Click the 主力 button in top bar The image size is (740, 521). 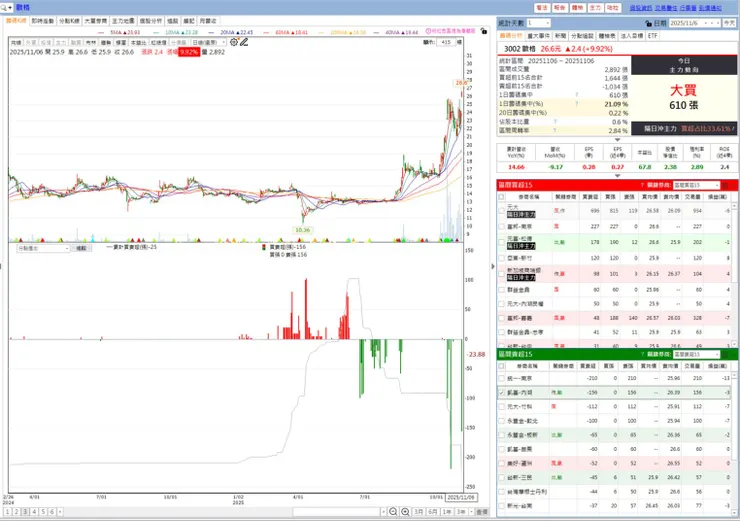coord(595,8)
